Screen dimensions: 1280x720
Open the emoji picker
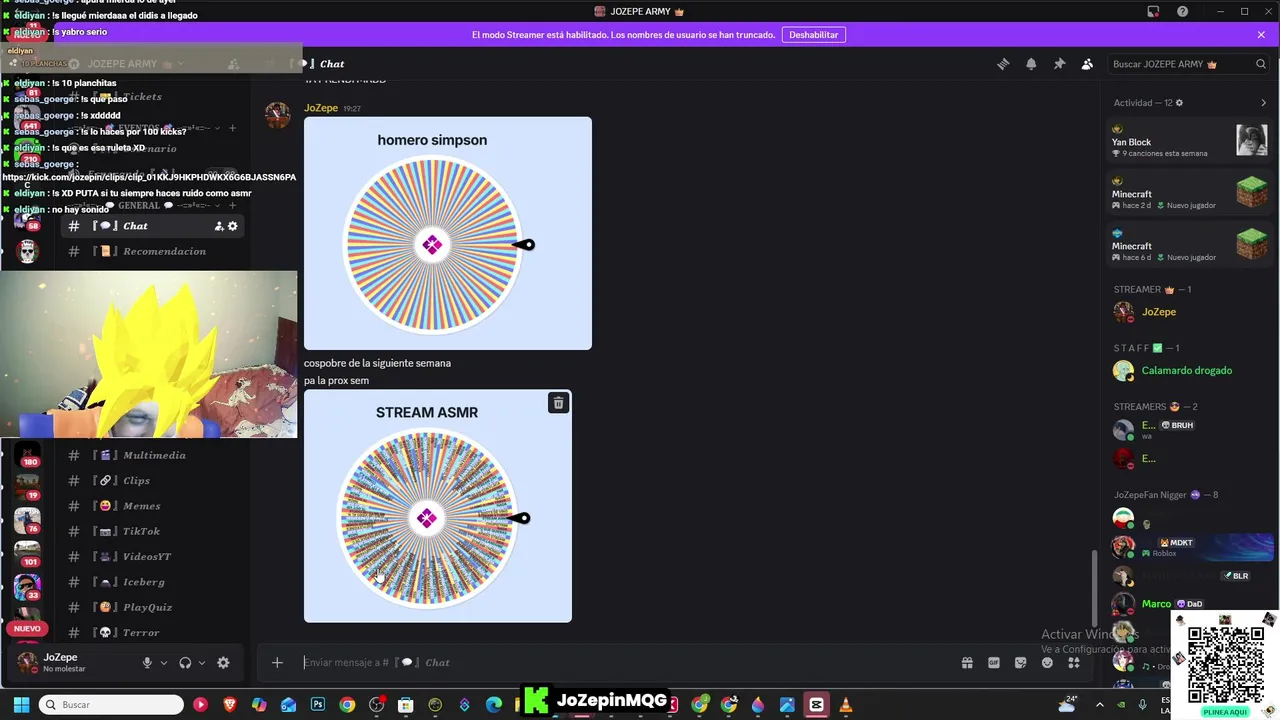point(1048,662)
